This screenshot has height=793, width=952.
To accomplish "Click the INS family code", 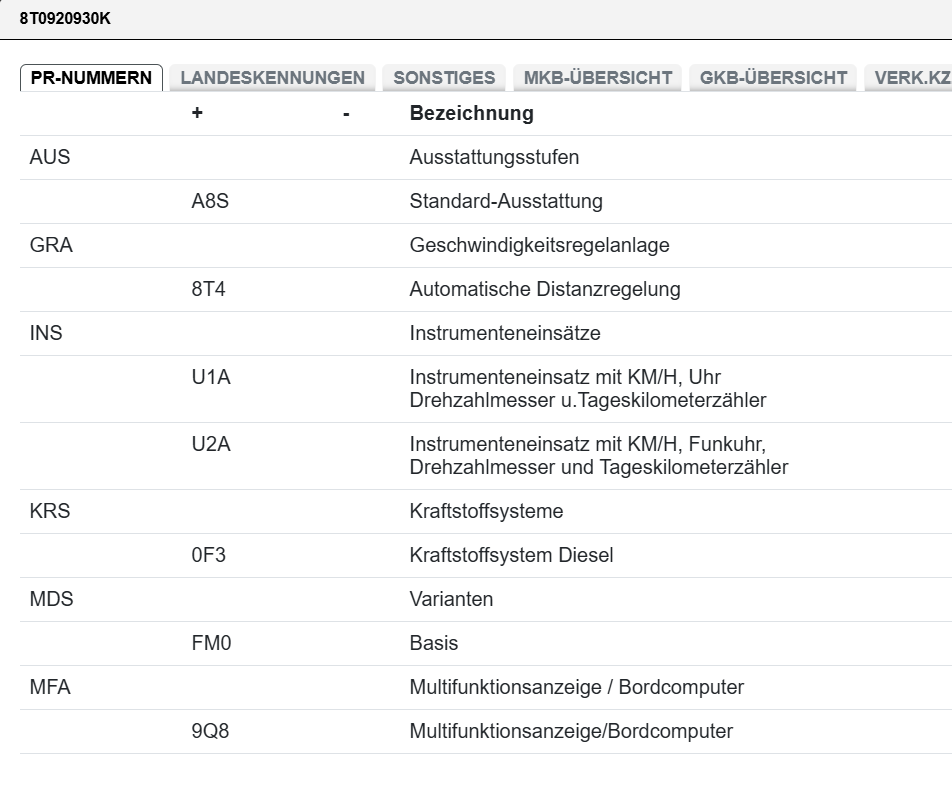I will [x=46, y=333].
